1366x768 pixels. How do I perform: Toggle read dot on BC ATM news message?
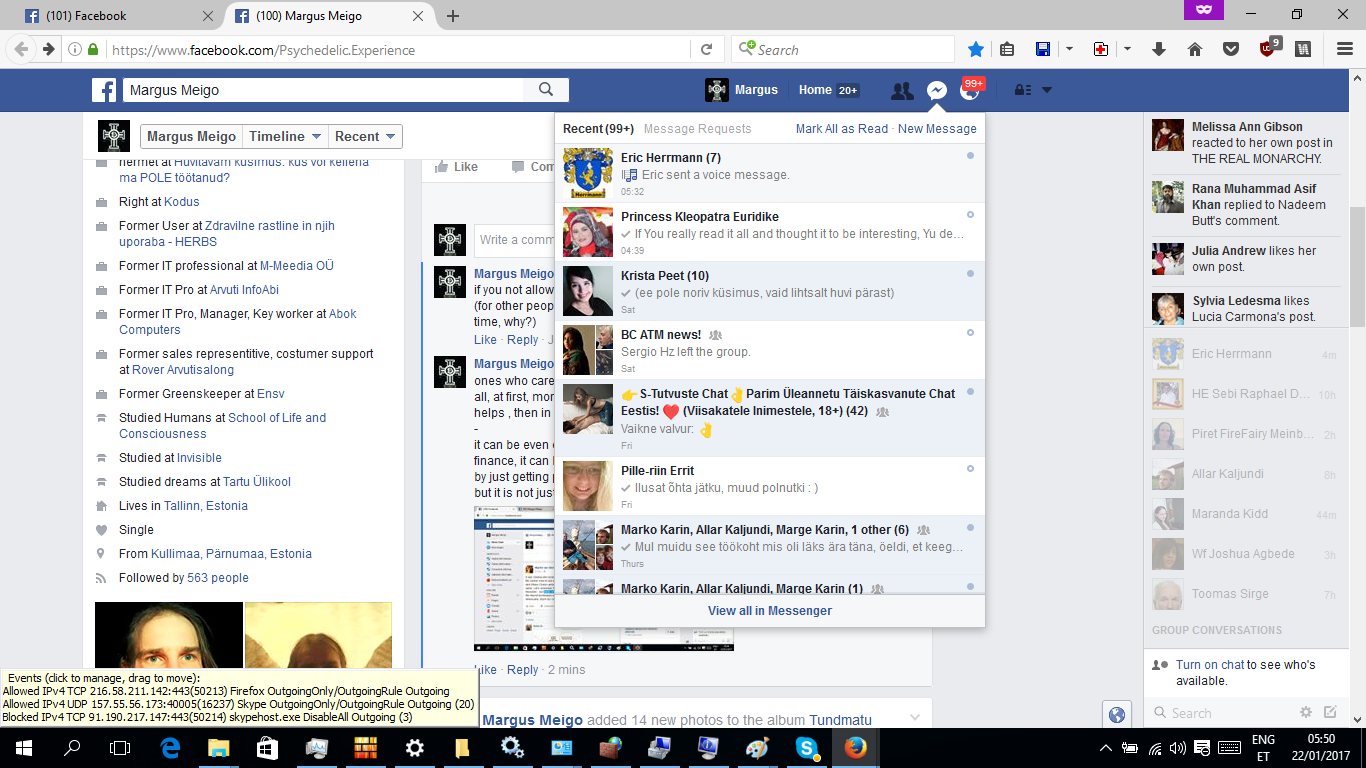(x=970, y=333)
